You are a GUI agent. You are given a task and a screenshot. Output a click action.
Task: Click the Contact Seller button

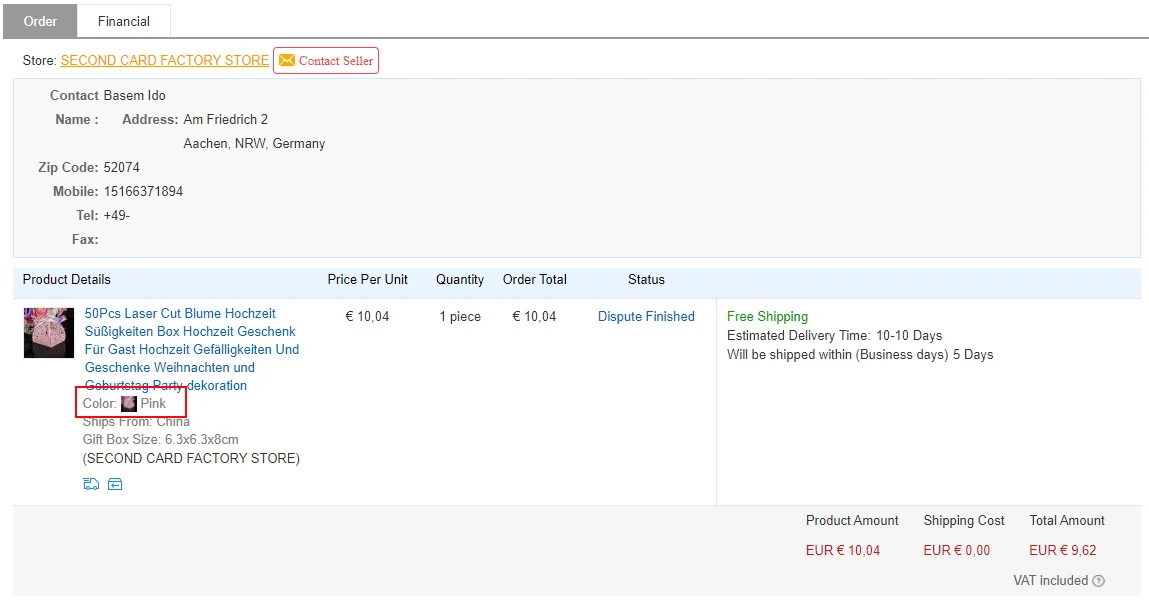pyautogui.click(x=326, y=60)
